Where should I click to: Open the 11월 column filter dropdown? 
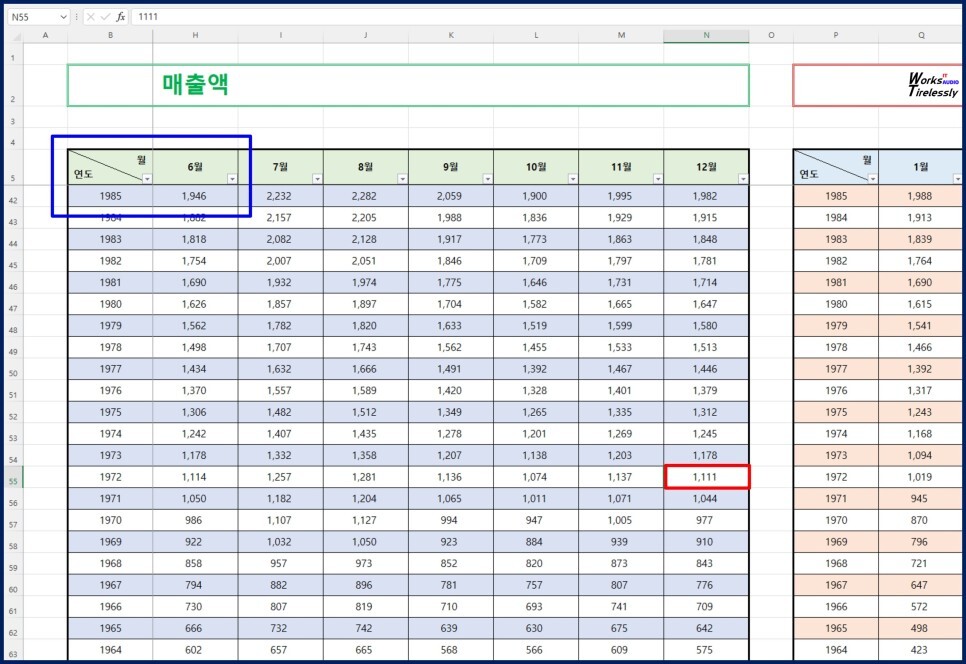click(x=658, y=179)
